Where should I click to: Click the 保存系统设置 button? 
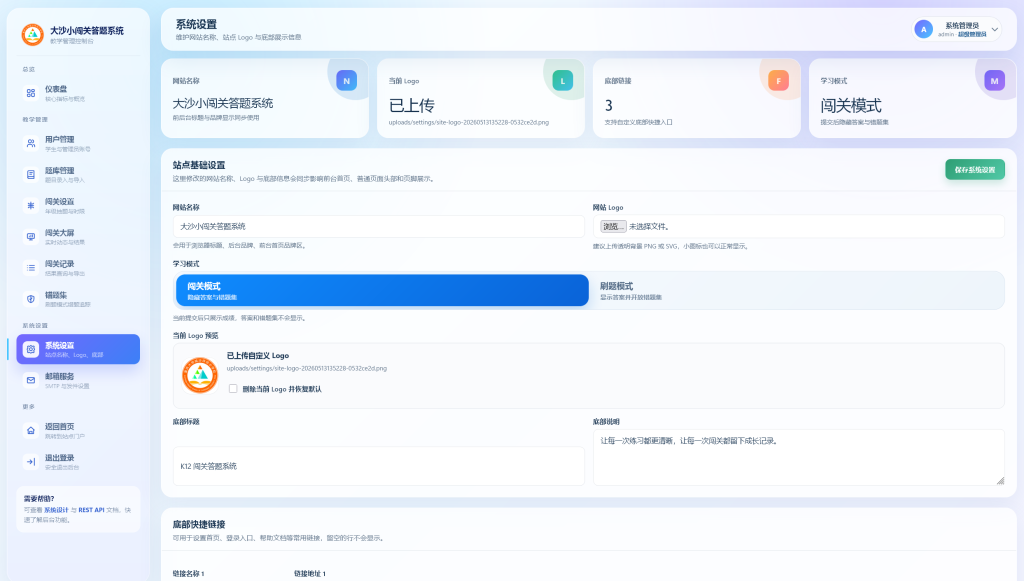(x=975, y=170)
